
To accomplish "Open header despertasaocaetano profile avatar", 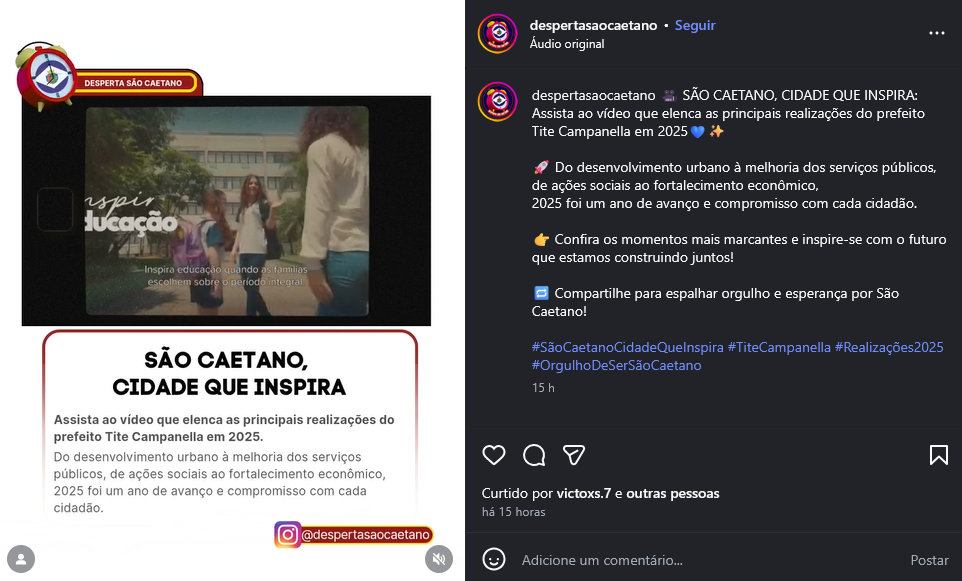I will point(498,34).
